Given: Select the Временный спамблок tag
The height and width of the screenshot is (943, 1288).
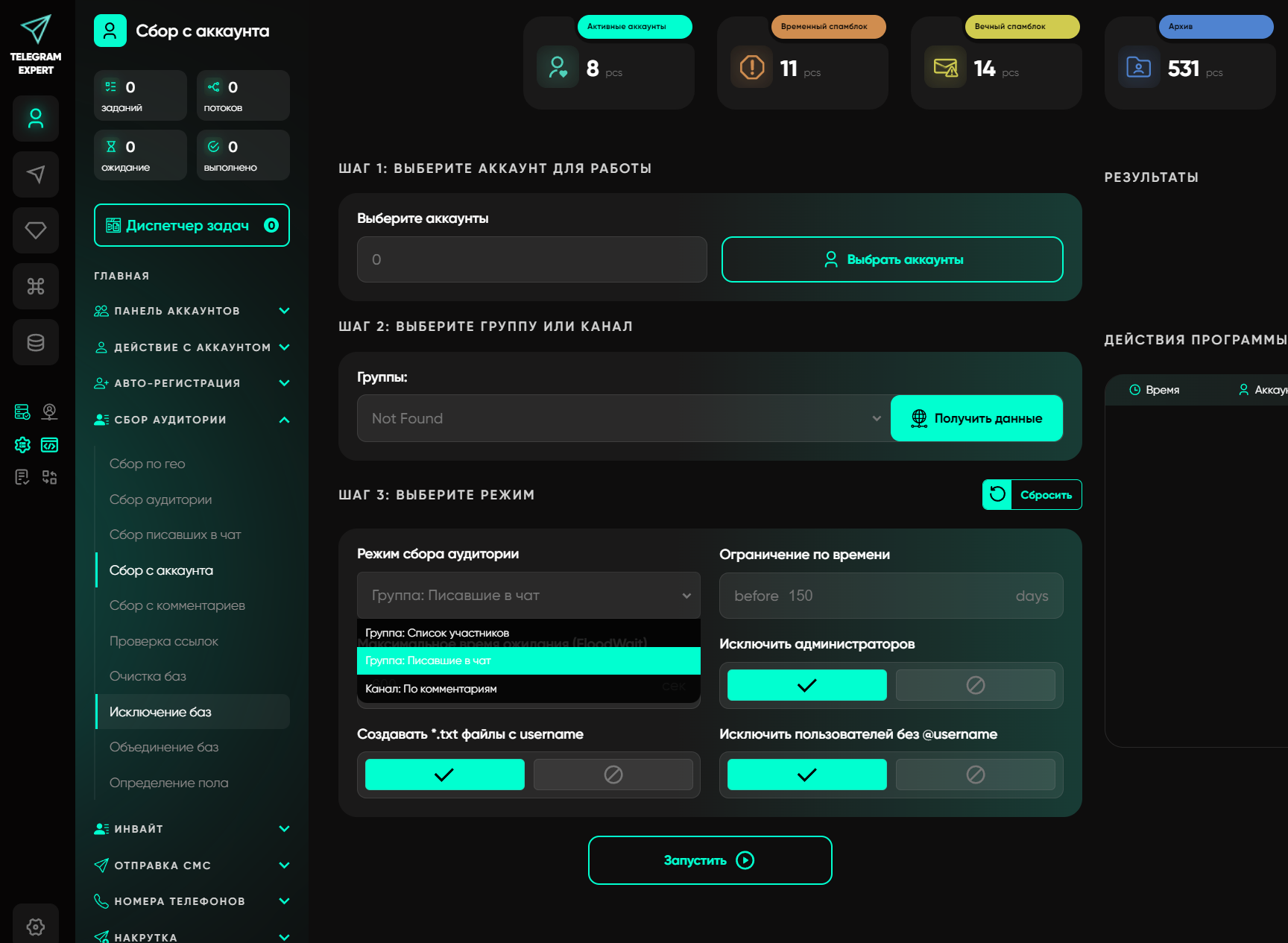Looking at the screenshot, I should [x=829, y=27].
